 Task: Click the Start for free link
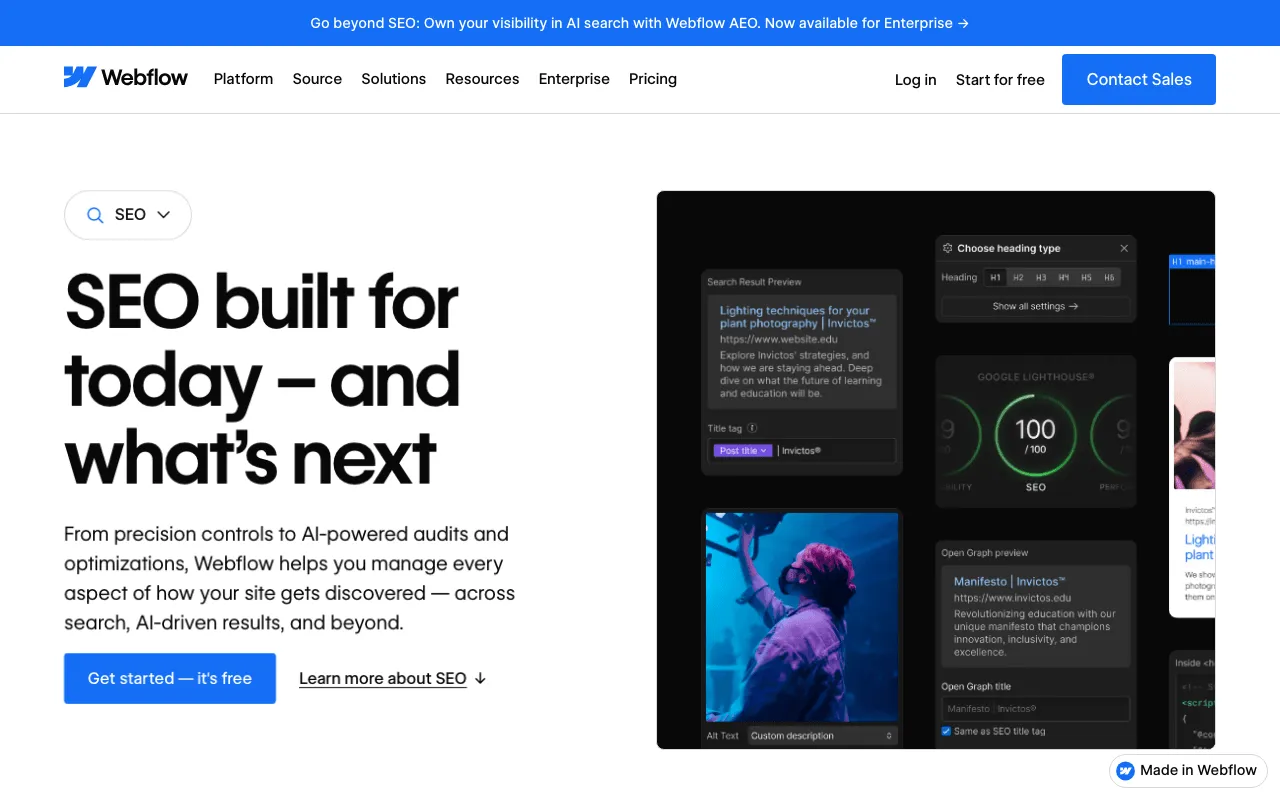(x=1000, y=80)
